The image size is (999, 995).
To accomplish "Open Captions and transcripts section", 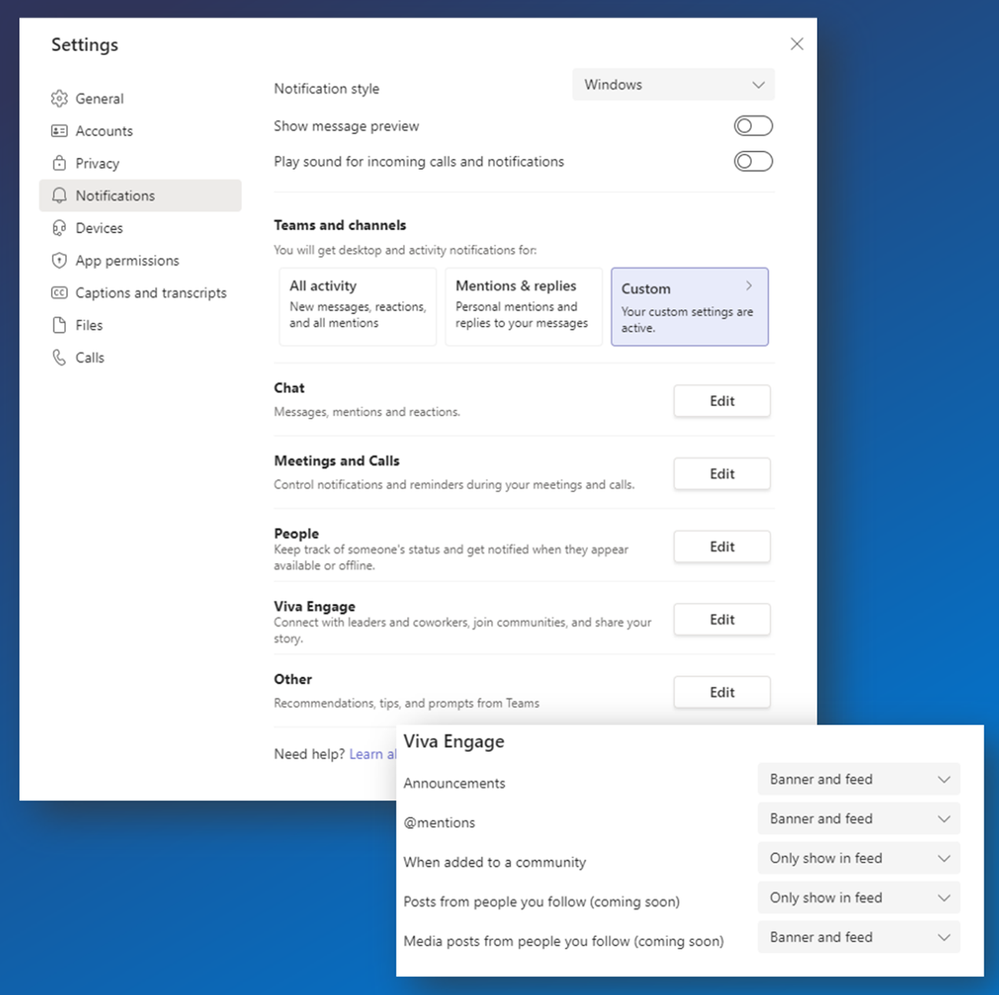I will click(x=140, y=293).
